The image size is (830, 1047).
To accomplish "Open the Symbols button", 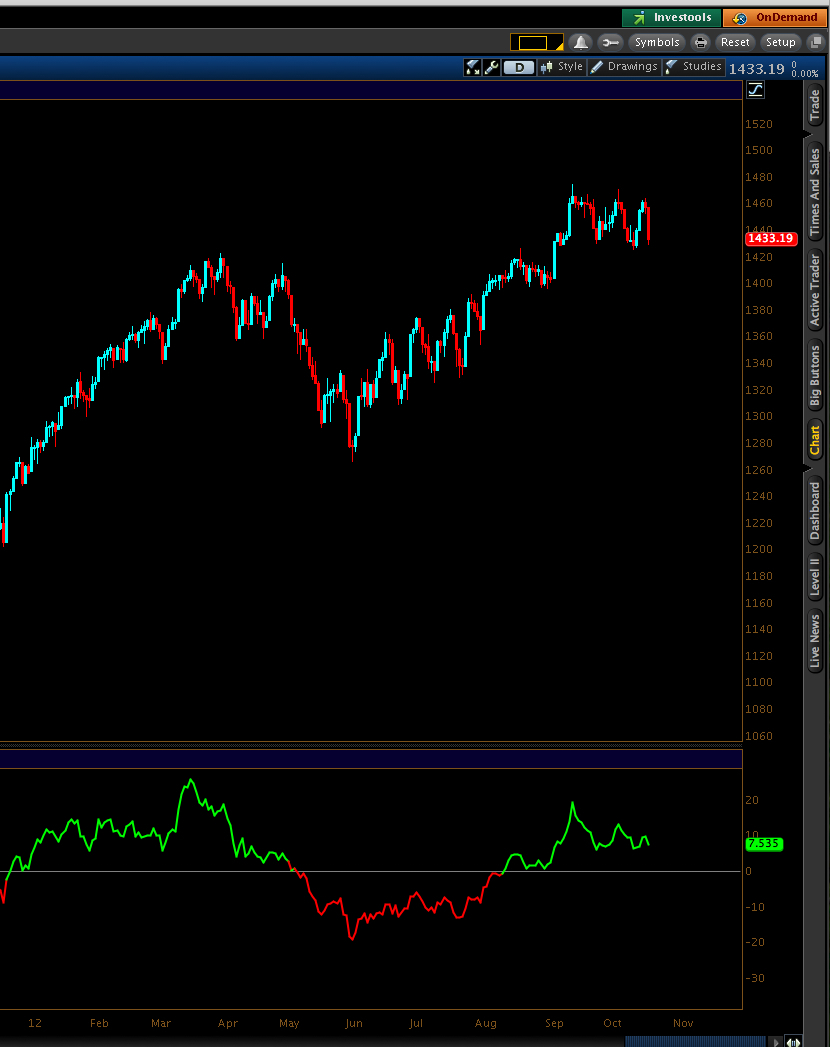I will 656,43.
